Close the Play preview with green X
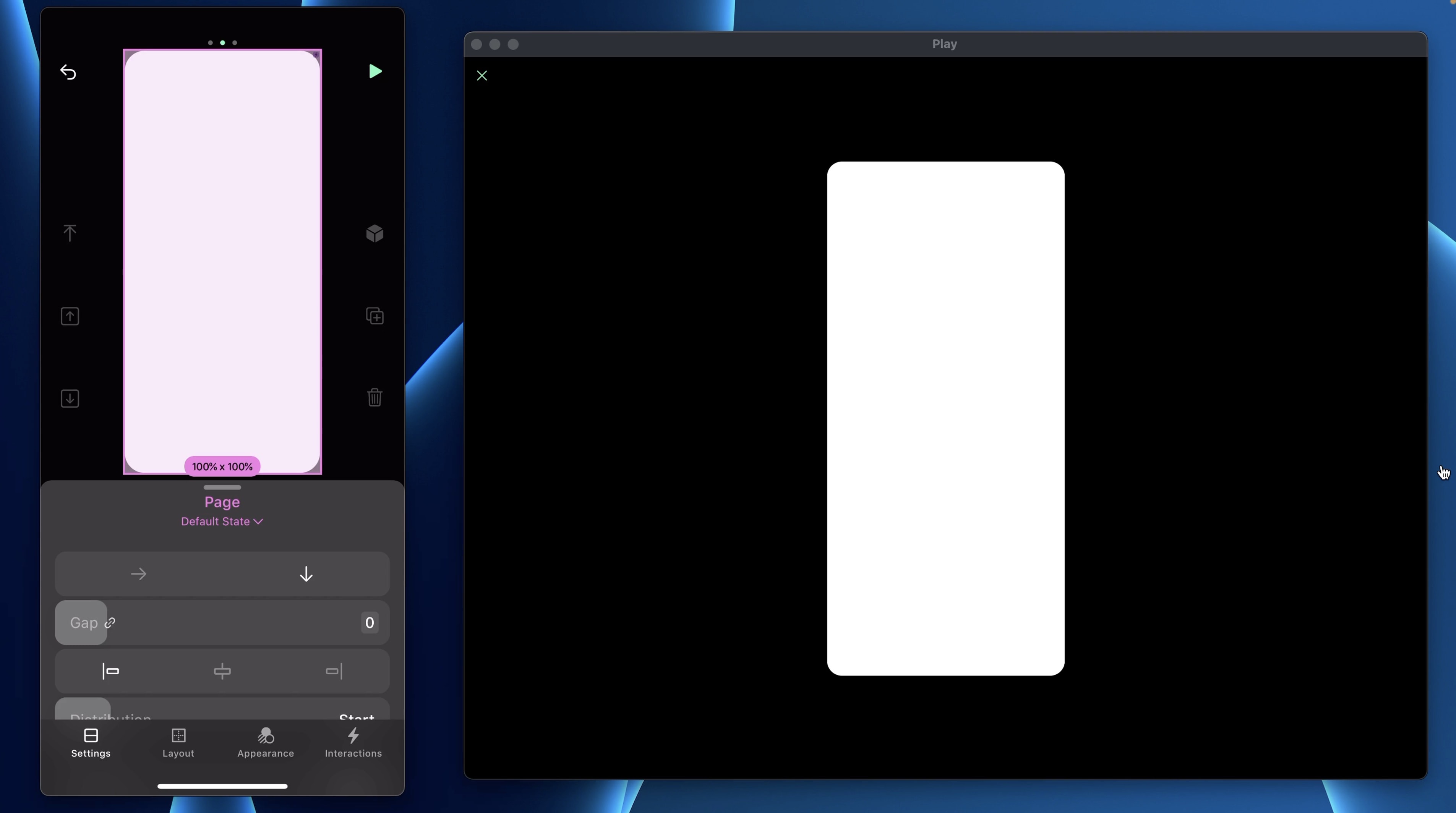The width and height of the screenshot is (1456, 813). click(482, 76)
